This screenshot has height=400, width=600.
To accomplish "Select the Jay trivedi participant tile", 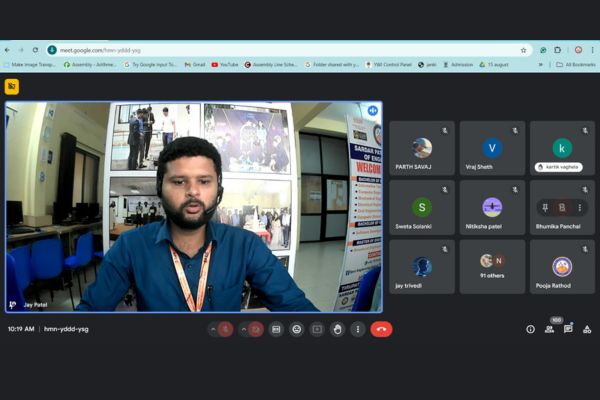I will click(x=422, y=267).
